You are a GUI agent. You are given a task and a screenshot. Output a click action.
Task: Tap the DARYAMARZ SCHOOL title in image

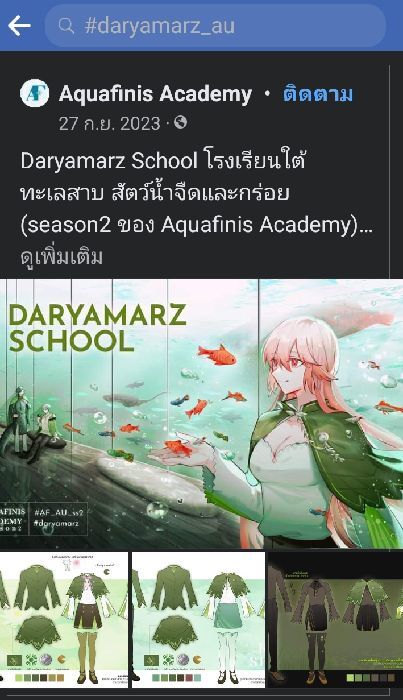pos(97,328)
